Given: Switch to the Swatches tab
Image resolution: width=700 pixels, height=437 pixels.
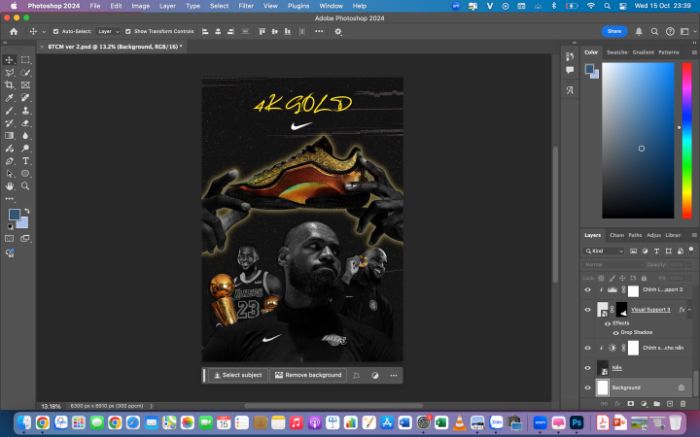Looking at the screenshot, I should [x=617, y=52].
